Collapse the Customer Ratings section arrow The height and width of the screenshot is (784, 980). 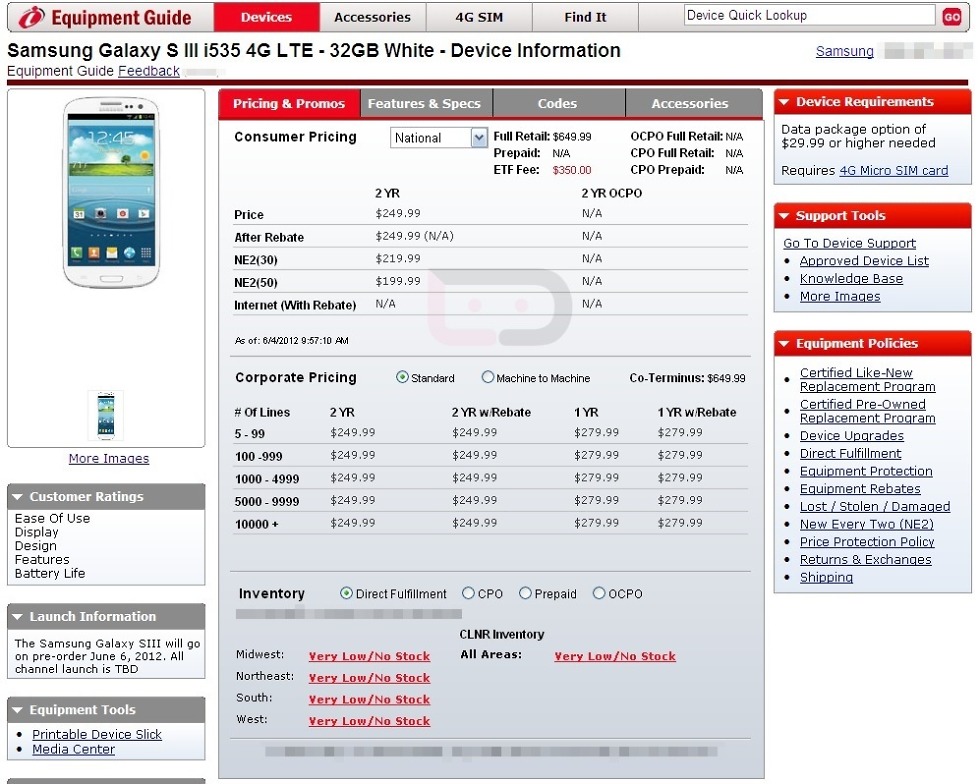click(x=18, y=497)
